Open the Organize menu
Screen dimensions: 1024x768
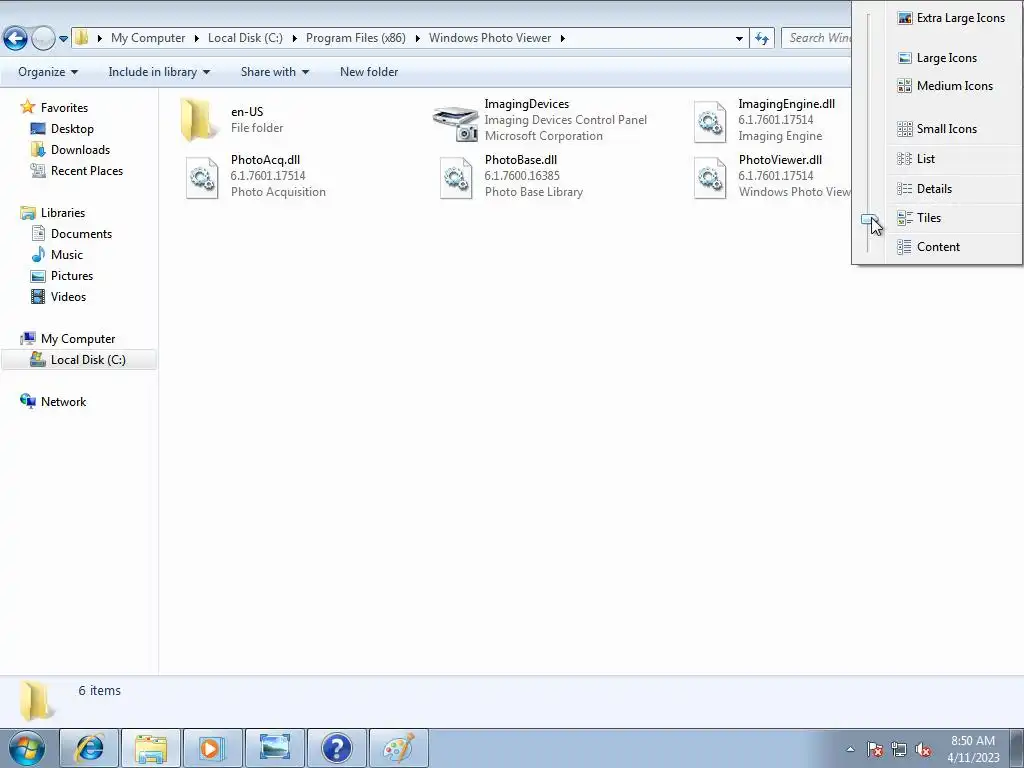[x=48, y=72]
